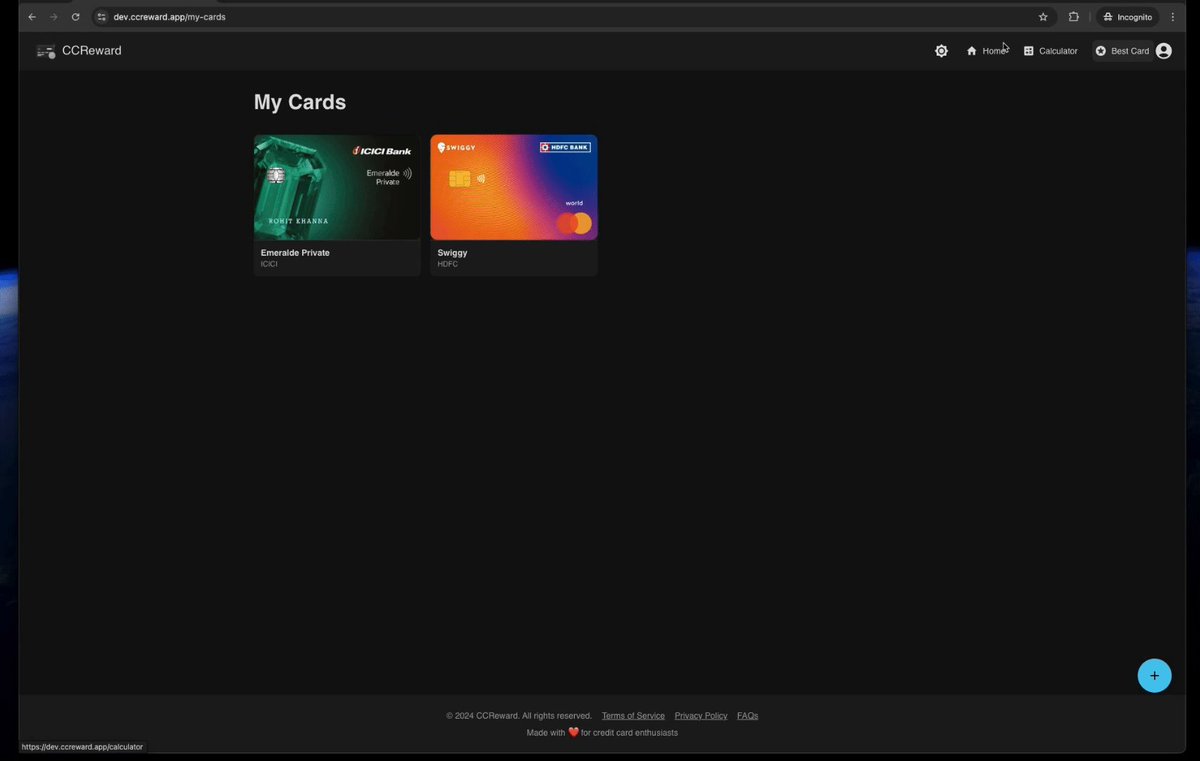The image size is (1200, 761).
Task: Go forward using browser forward arrow
Action: [54, 17]
